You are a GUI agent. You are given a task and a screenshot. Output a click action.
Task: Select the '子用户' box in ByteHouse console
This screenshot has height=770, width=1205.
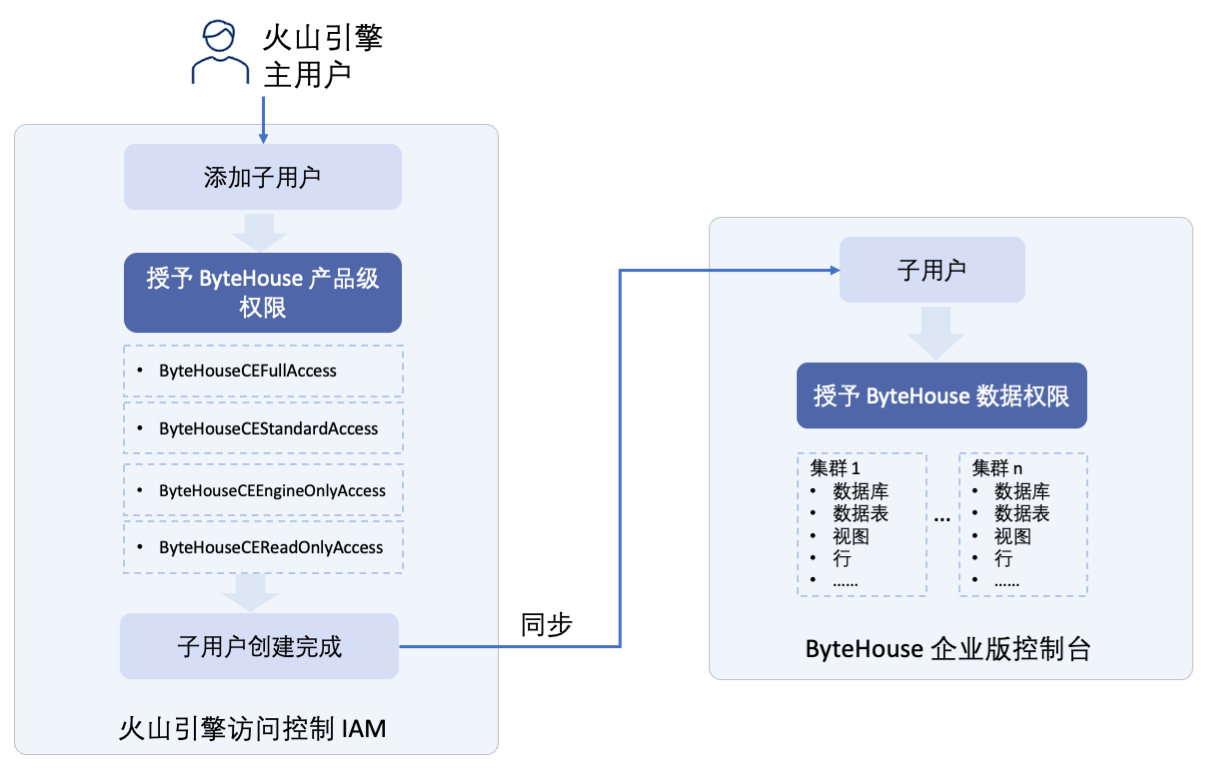(x=932, y=270)
